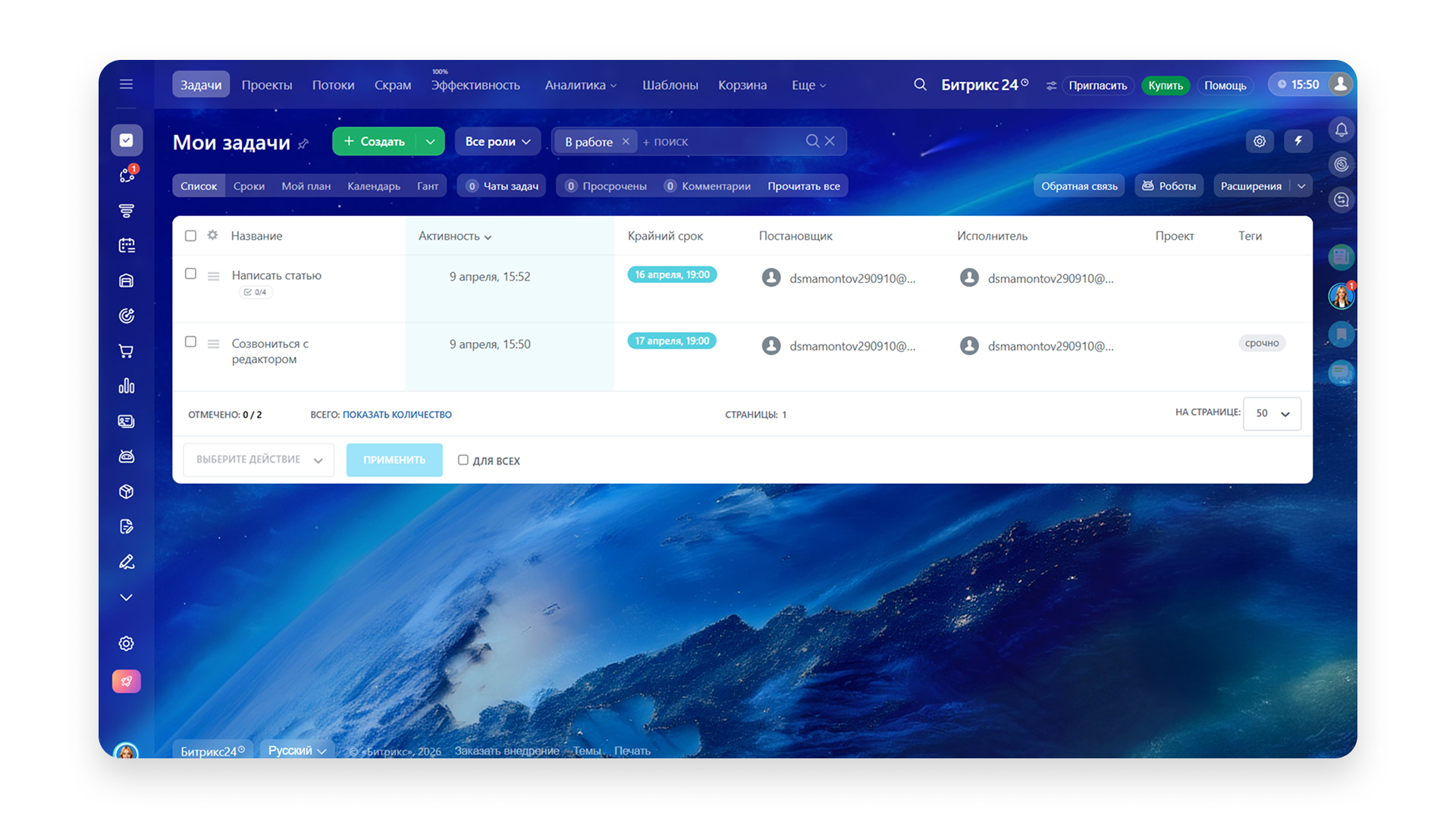Open ВЫБЕРИТЕ ДЕЙСТВИЕ dropdown

click(259, 460)
